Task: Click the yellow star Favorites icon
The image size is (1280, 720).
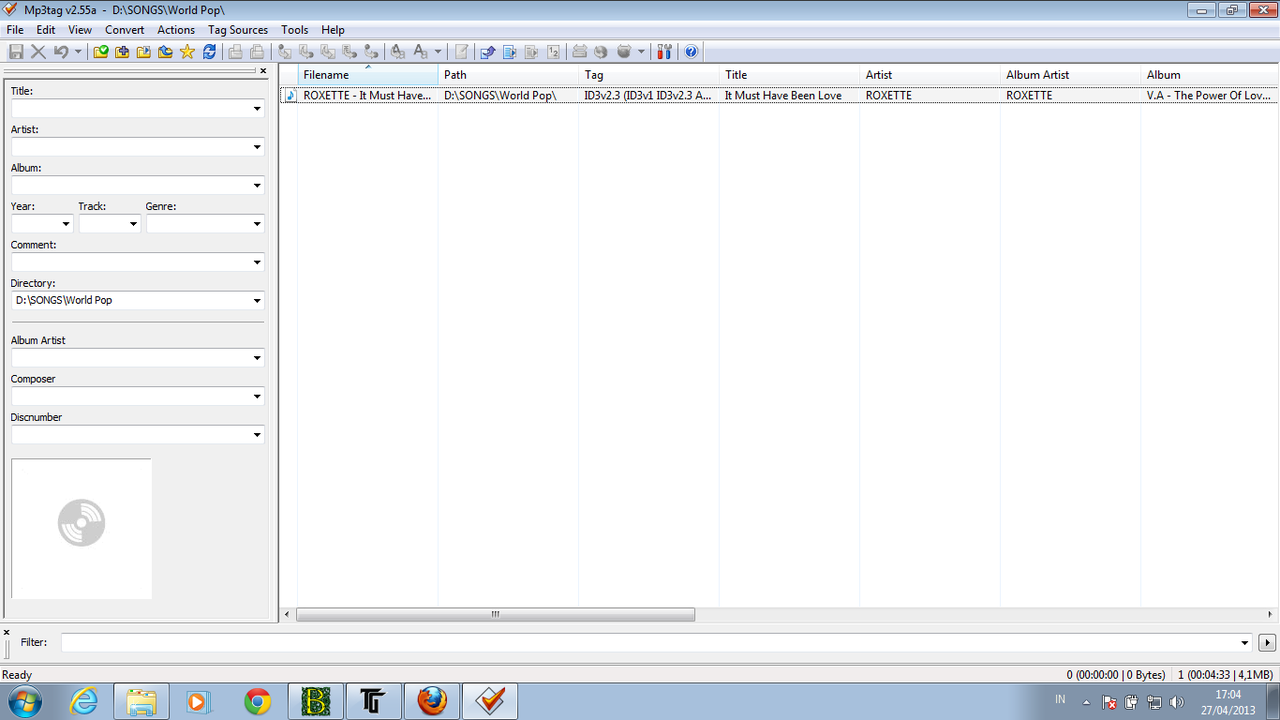Action: 187,52
